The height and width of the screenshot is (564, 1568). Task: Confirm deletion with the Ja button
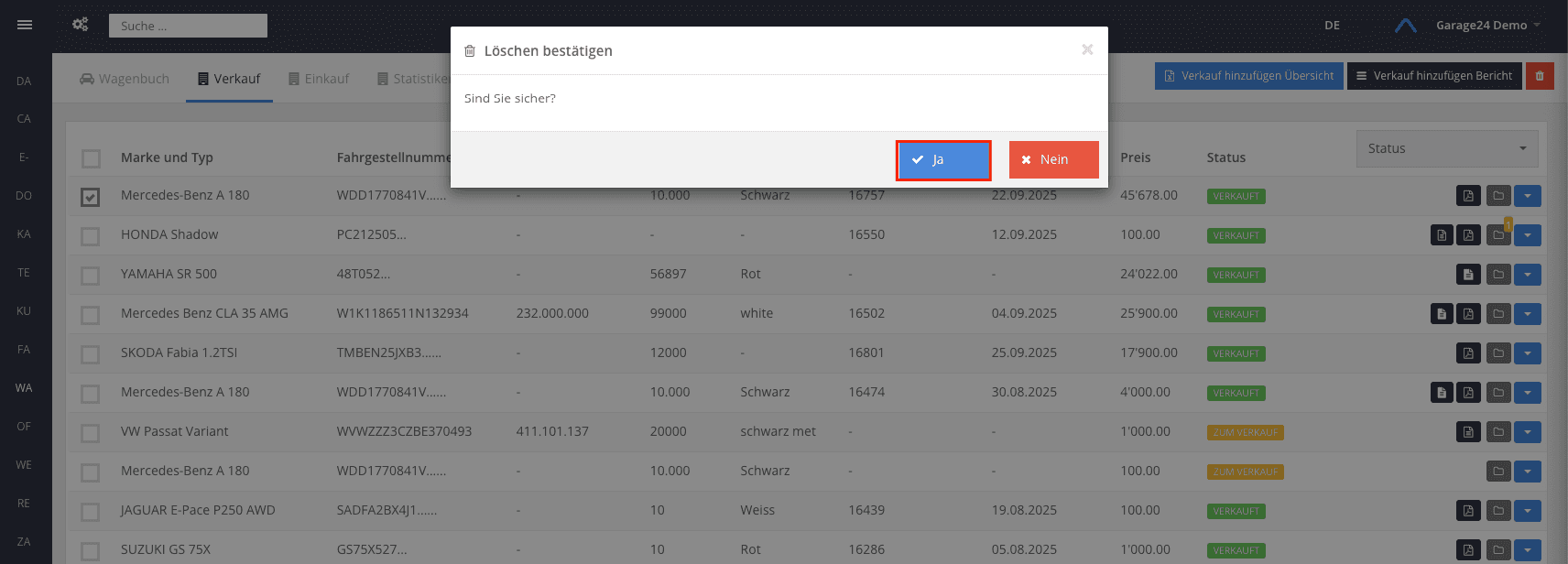click(943, 160)
